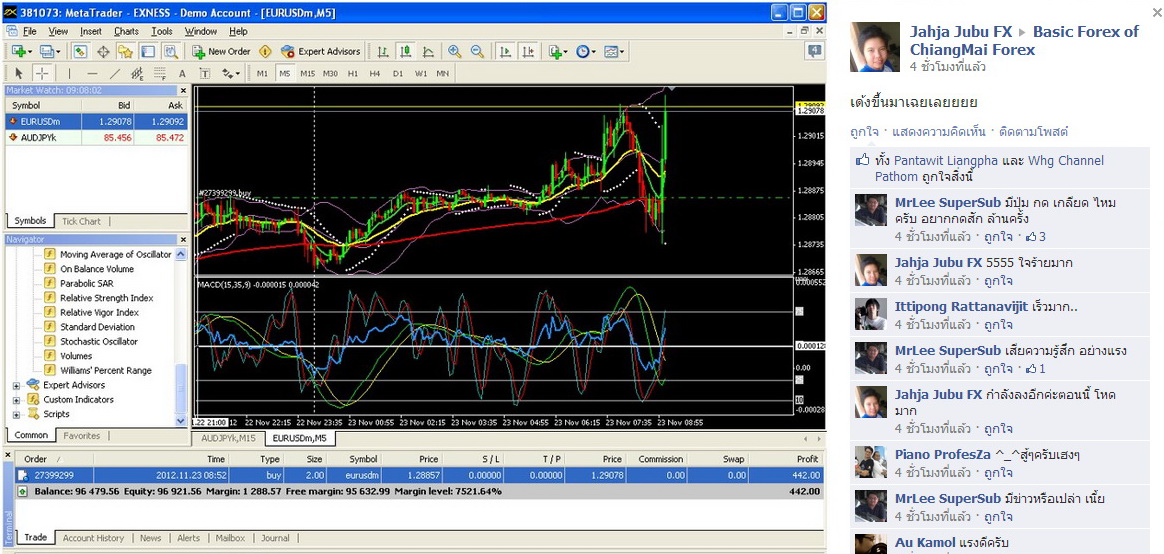Select the cursor arrow tool
The height and width of the screenshot is (554, 1164).
click(x=19, y=74)
